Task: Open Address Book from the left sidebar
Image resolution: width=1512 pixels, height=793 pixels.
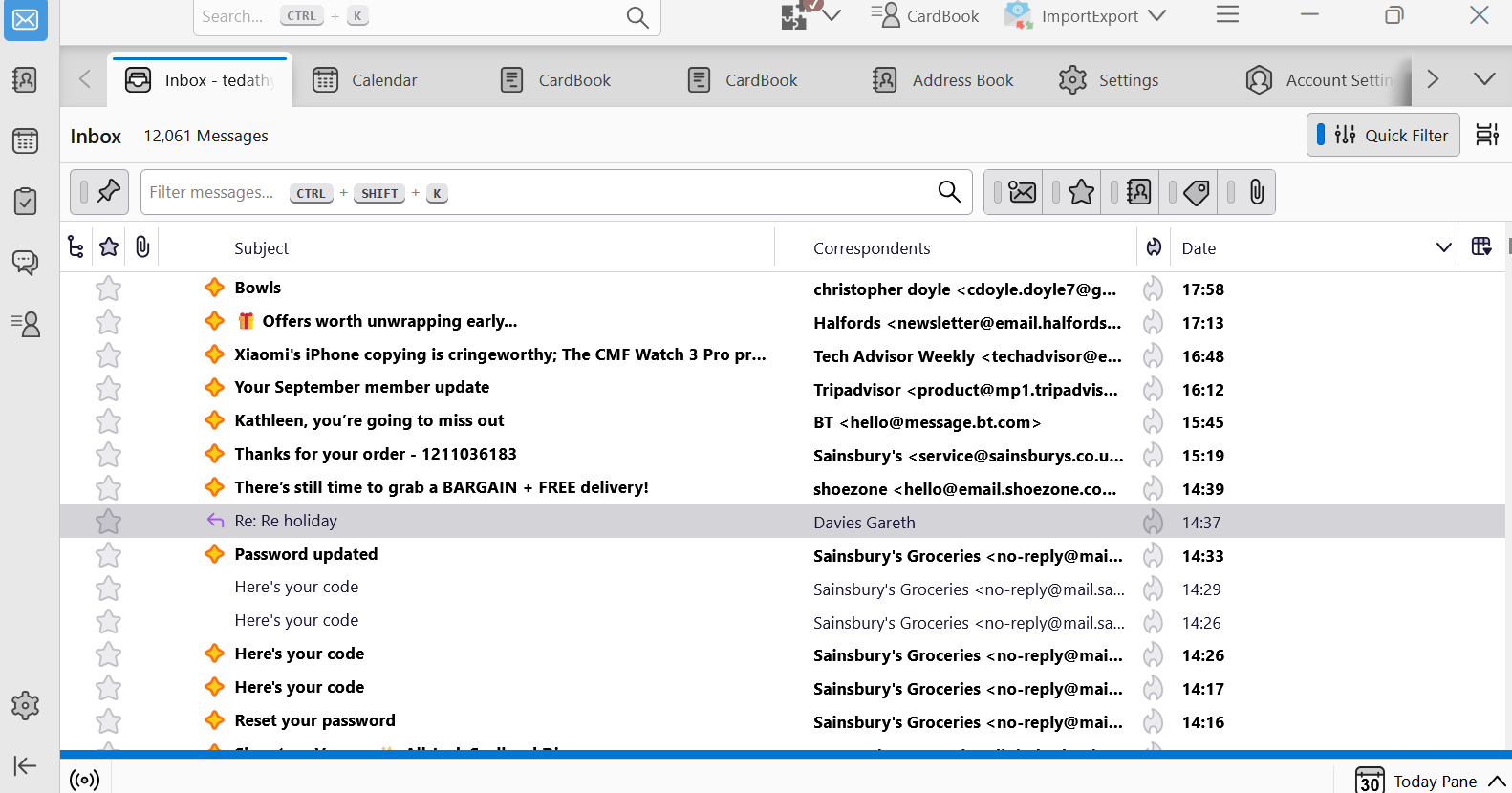Action: 25,80
